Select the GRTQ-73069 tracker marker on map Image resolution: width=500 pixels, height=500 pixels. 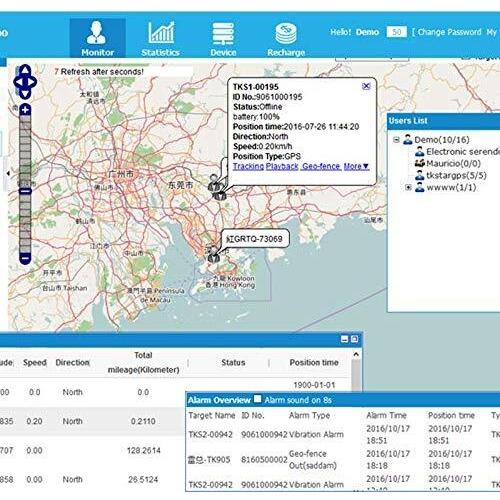[x=212, y=254]
